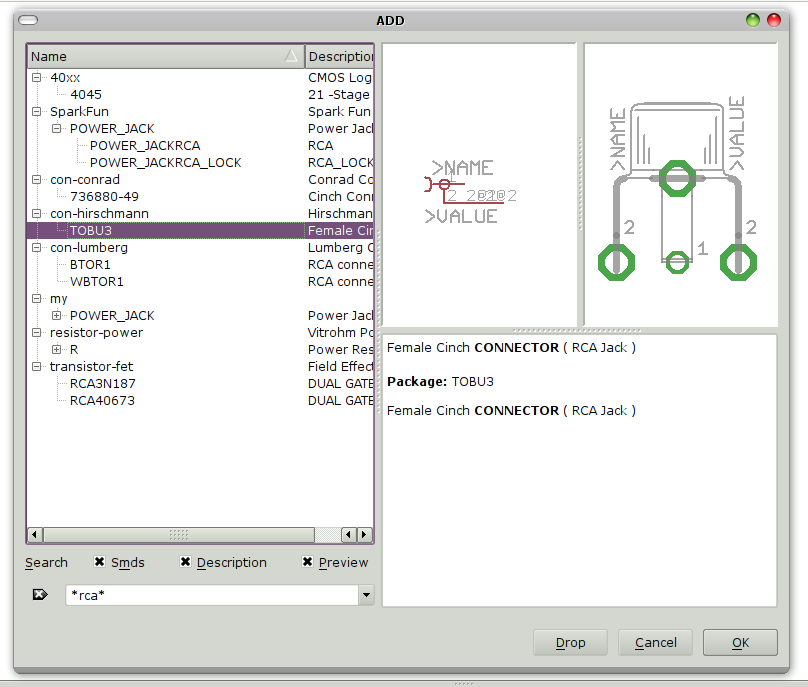Click the green maximize button in title bar

click(753, 20)
